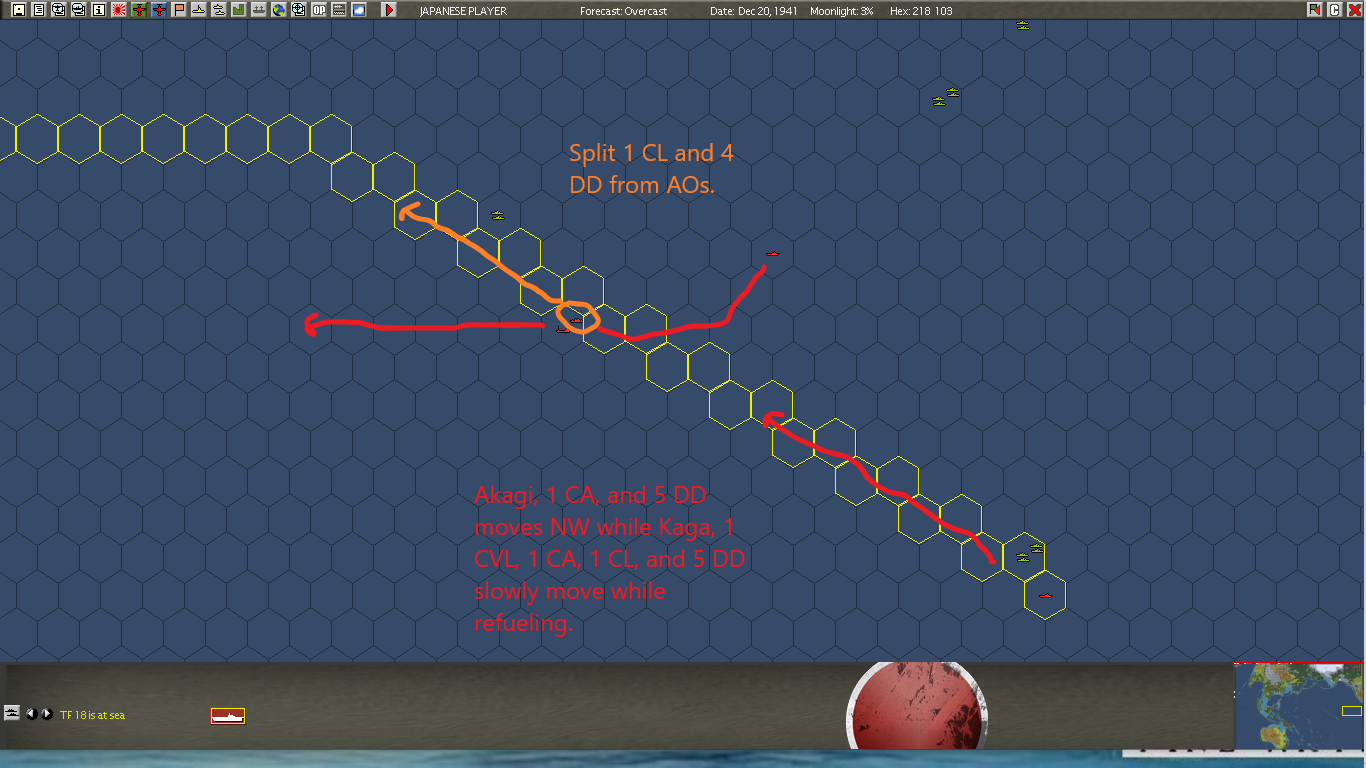Click the 'Forecast: Overcast' status text
The image size is (1366, 768).
pyautogui.click(x=623, y=11)
